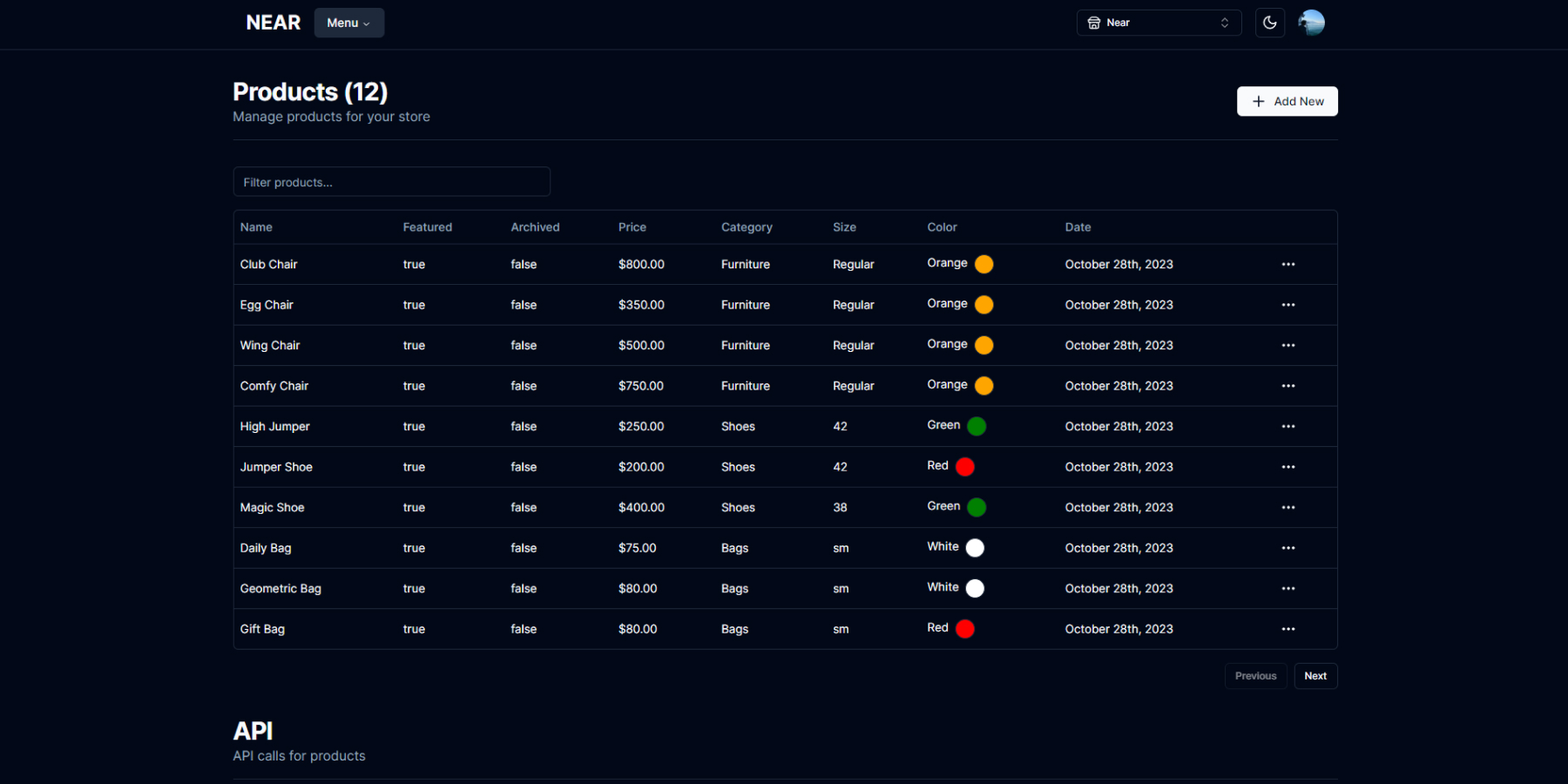
Task: Click the Geometric Bag product name
Action: [280, 589]
